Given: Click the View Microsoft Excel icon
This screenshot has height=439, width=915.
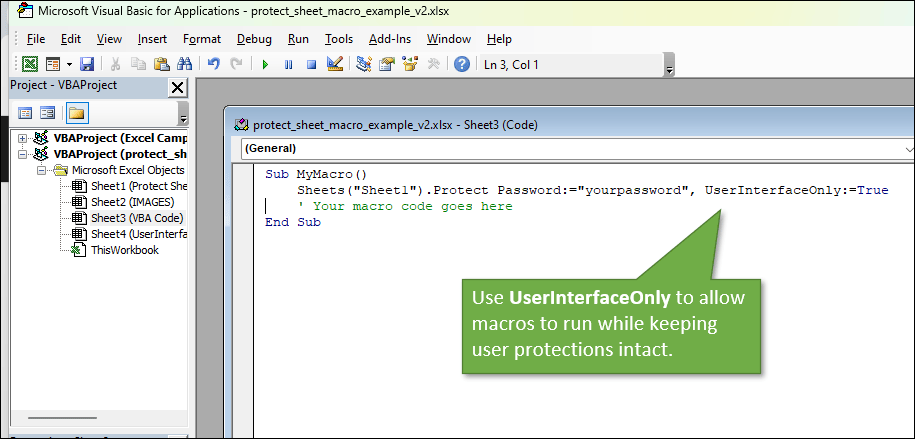Looking at the screenshot, I should 30,64.
